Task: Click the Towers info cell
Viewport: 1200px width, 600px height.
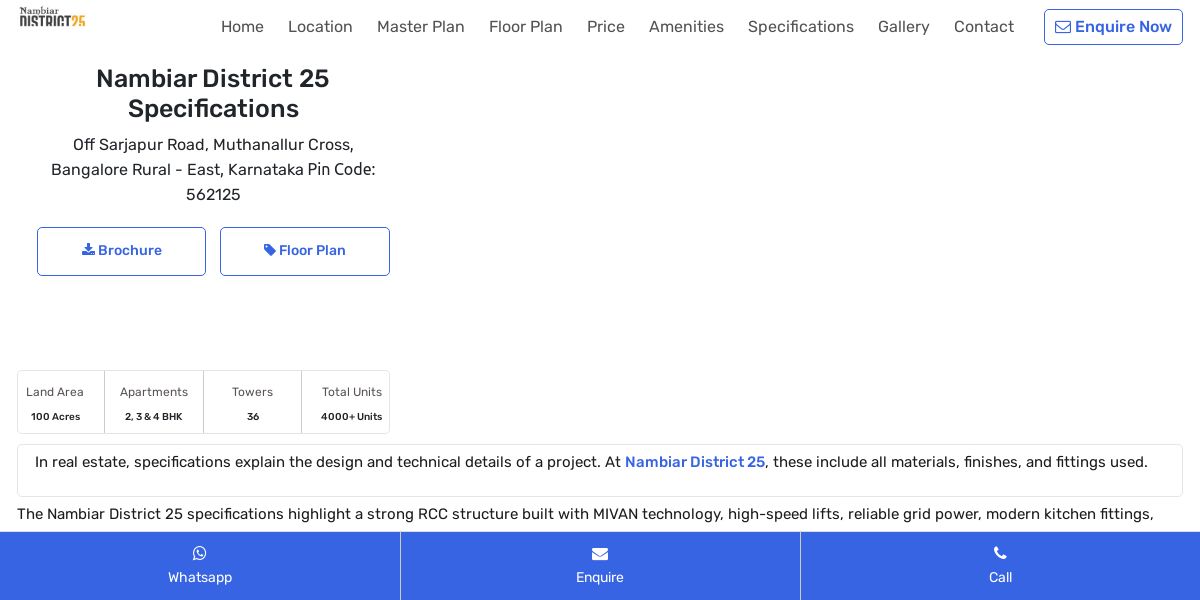Action: pyautogui.click(x=252, y=402)
